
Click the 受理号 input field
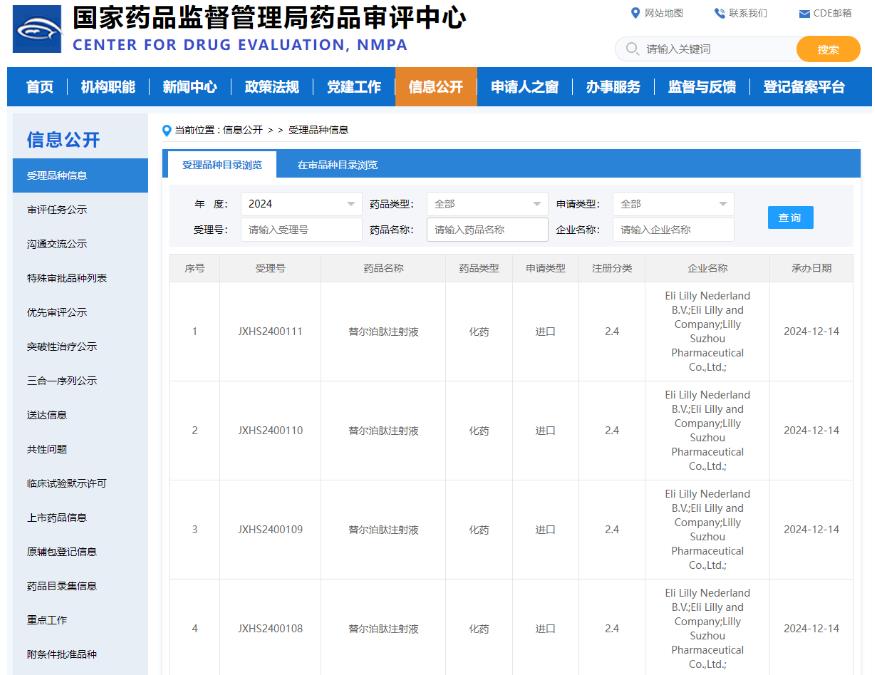301,230
